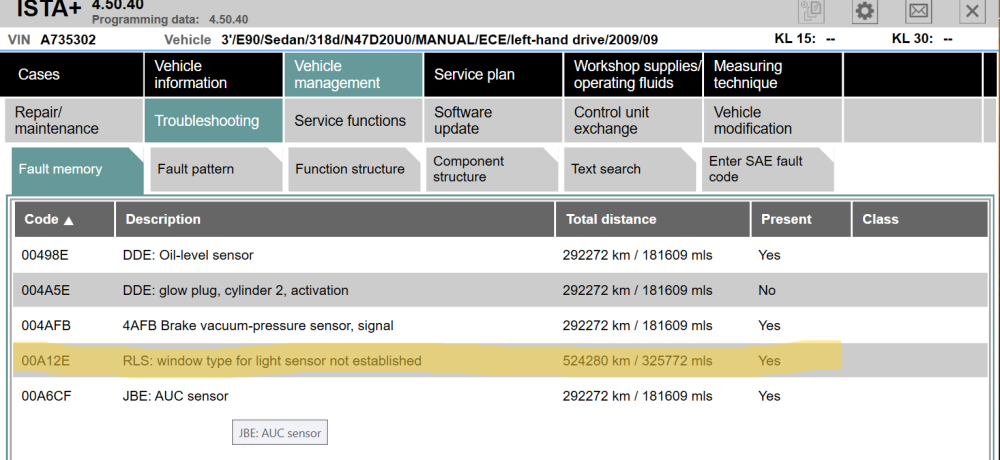Switch to Fault pattern tab

tap(210, 169)
